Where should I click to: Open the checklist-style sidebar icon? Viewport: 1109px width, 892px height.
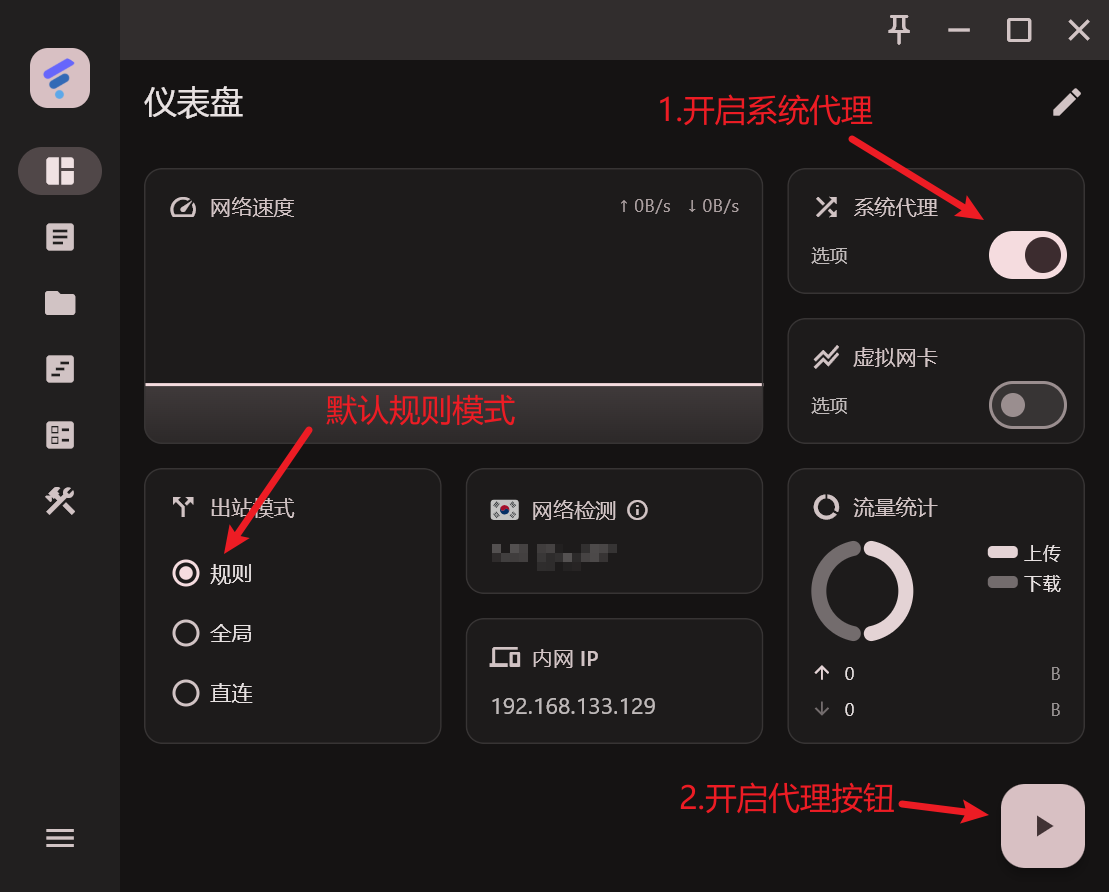pyautogui.click(x=60, y=435)
